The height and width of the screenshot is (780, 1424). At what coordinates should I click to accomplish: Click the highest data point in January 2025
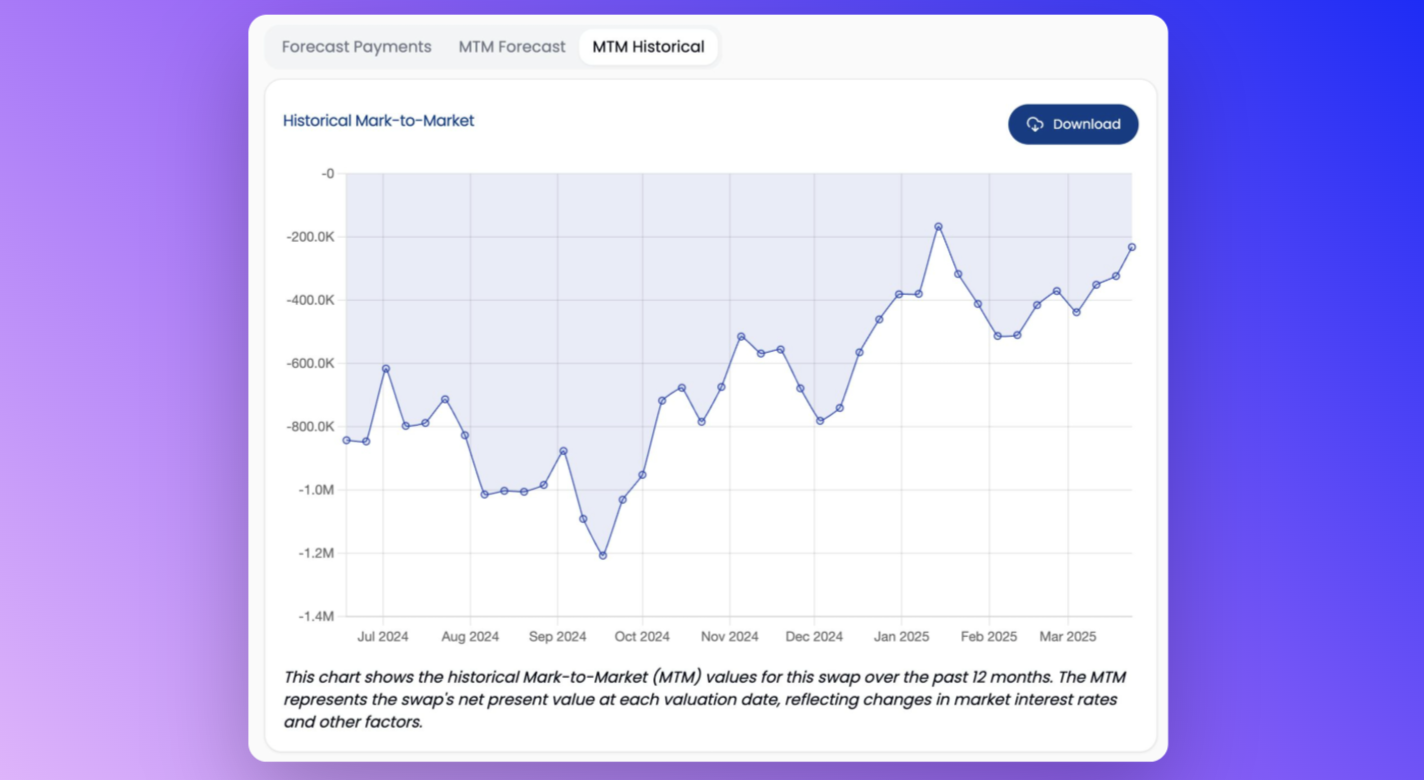(938, 227)
